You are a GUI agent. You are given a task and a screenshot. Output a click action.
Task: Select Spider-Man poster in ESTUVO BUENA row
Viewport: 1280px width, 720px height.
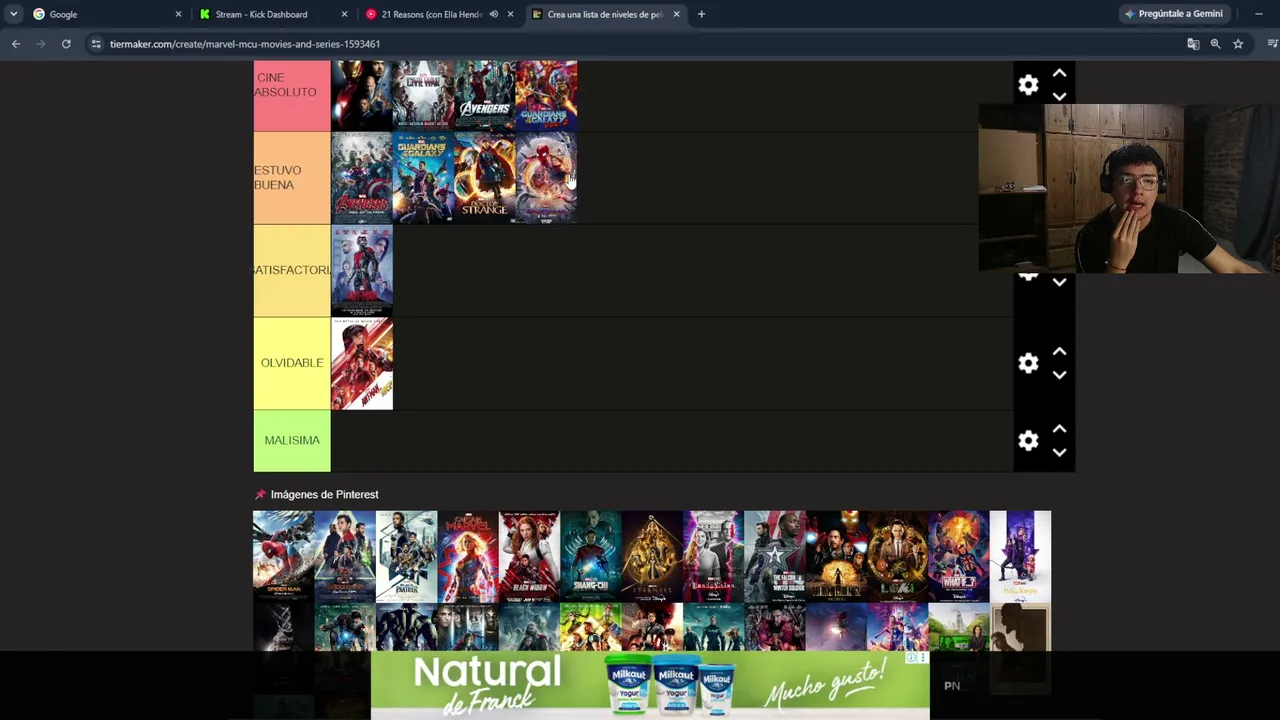[547, 178]
